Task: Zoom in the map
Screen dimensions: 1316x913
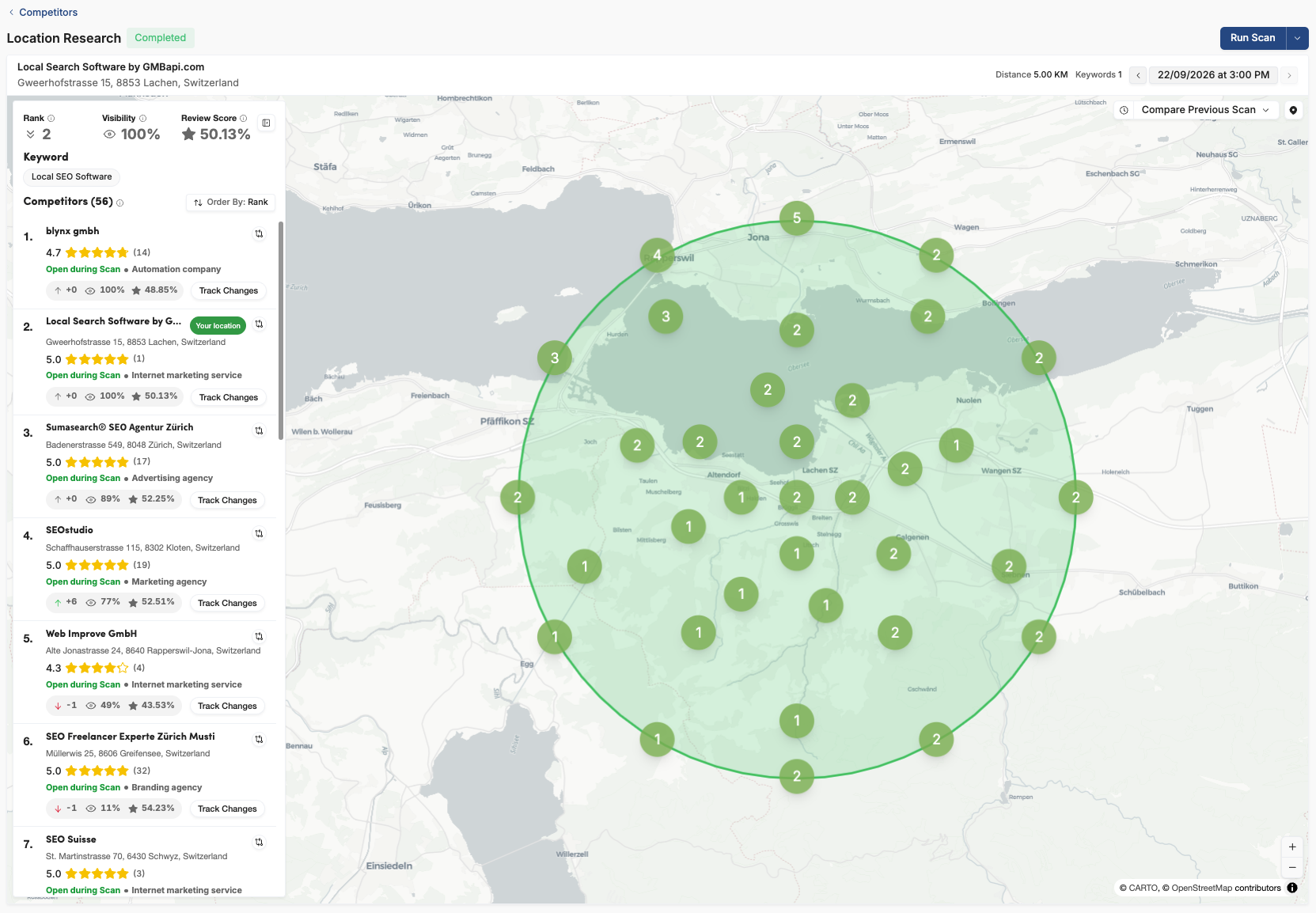Action: click(1292, 847)
